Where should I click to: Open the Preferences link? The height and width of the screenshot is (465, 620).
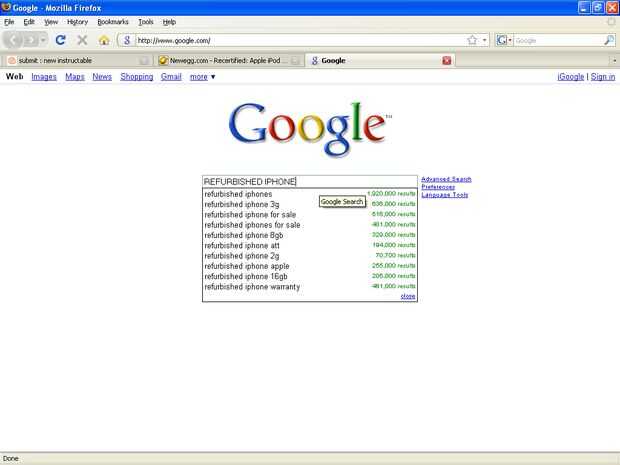coord(438,187)
